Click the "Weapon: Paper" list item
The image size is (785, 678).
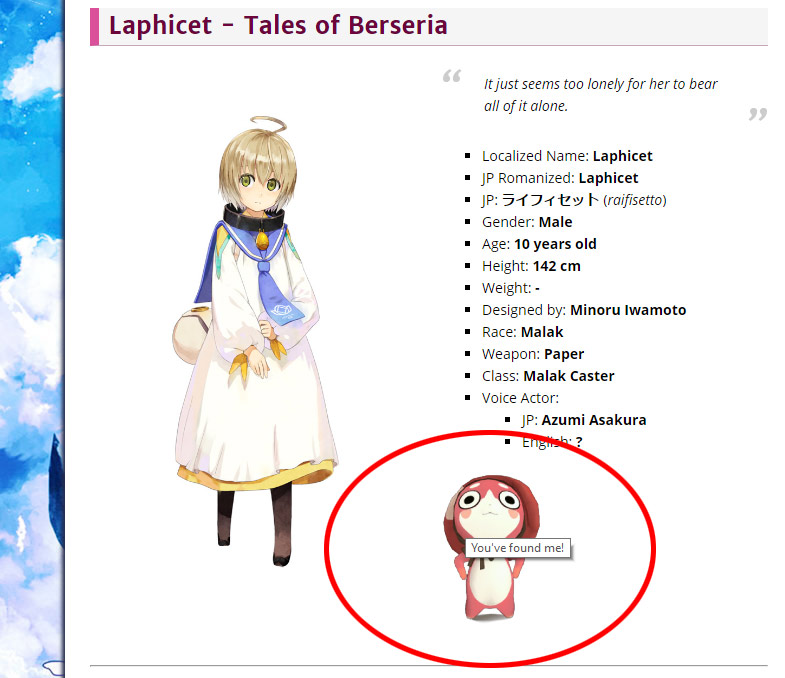(533, 355)
